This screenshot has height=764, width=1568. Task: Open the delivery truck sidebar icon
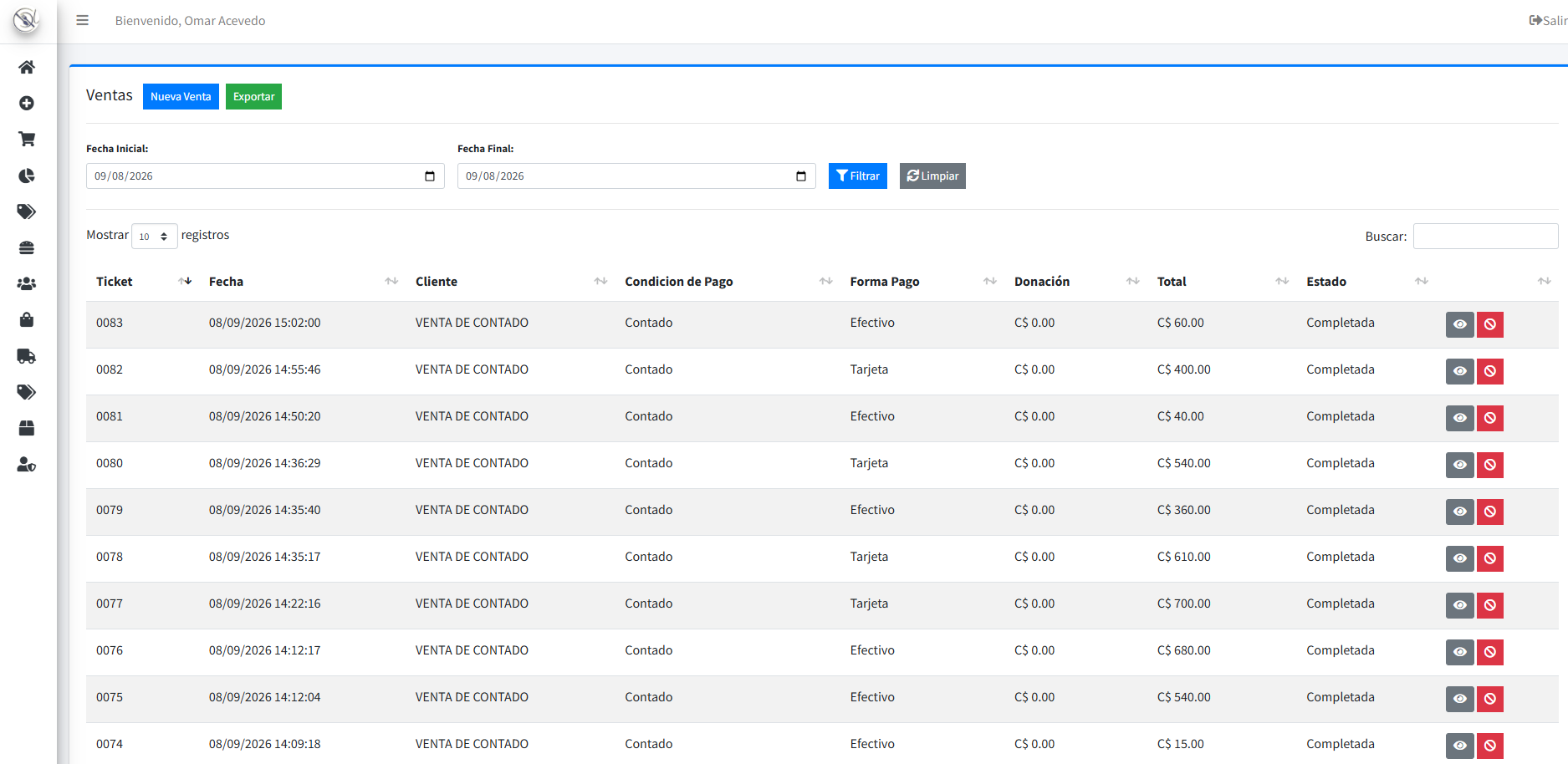27,356
